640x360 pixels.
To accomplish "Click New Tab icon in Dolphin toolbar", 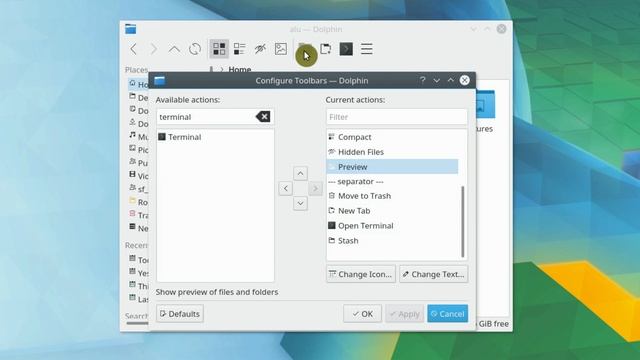I will pyautogui.click(x=326, y=49).
